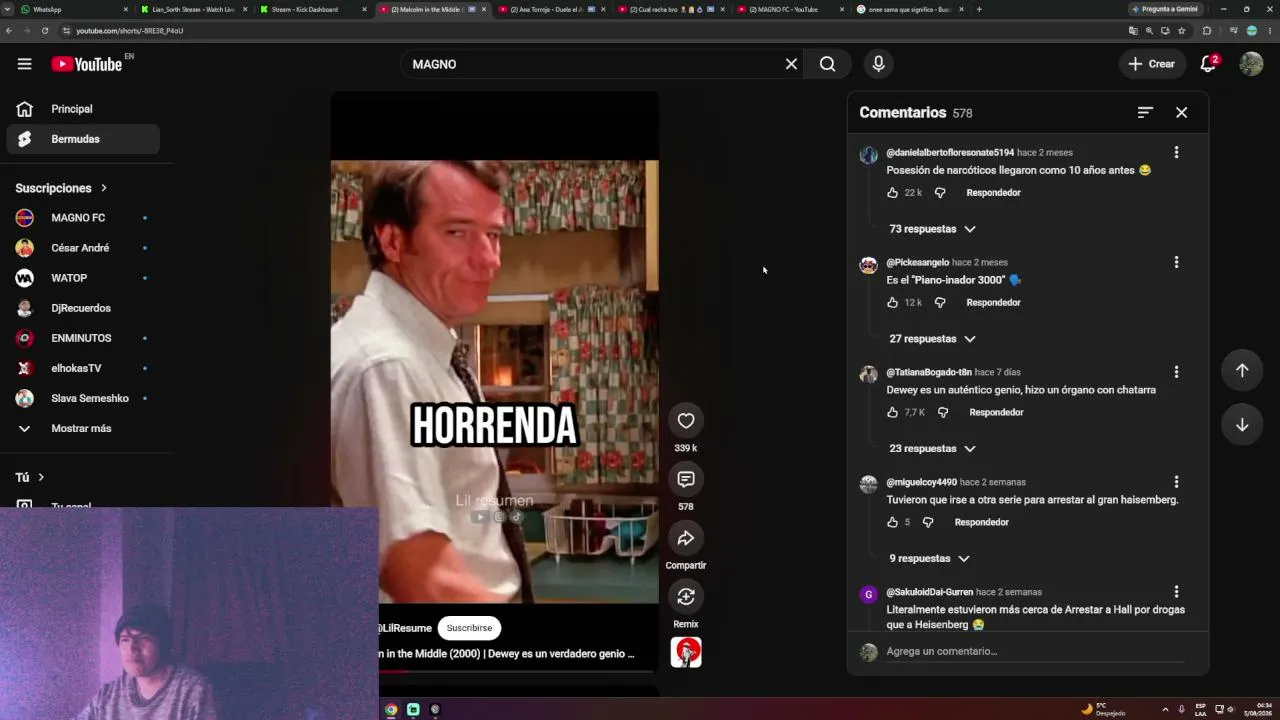Open the César André subscription channel
This screenshot has height=720, width=1280.
(83, 248)
